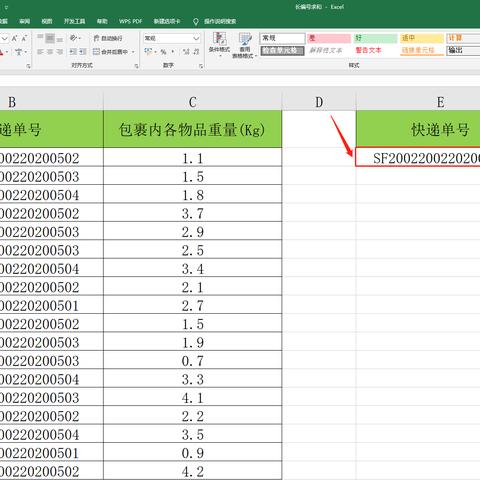This screenshot has width=480, height=480.
Task: Align text right in alignment group
Action: [60, 52]
